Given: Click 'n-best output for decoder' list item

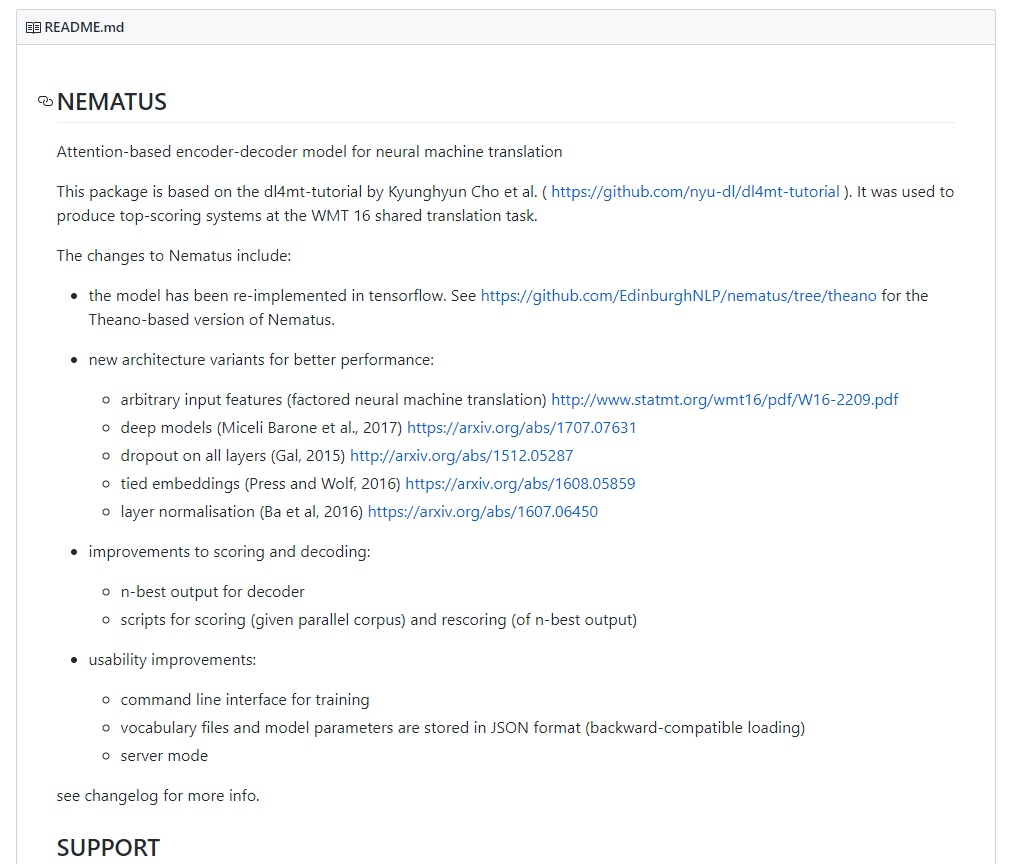Looking at the screenshot, I should point(212,592).
